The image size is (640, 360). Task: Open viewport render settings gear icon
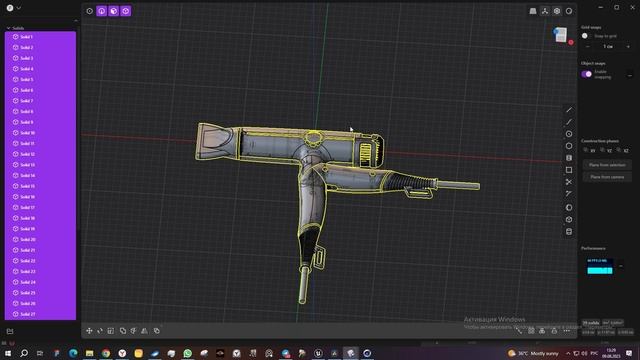557,11
